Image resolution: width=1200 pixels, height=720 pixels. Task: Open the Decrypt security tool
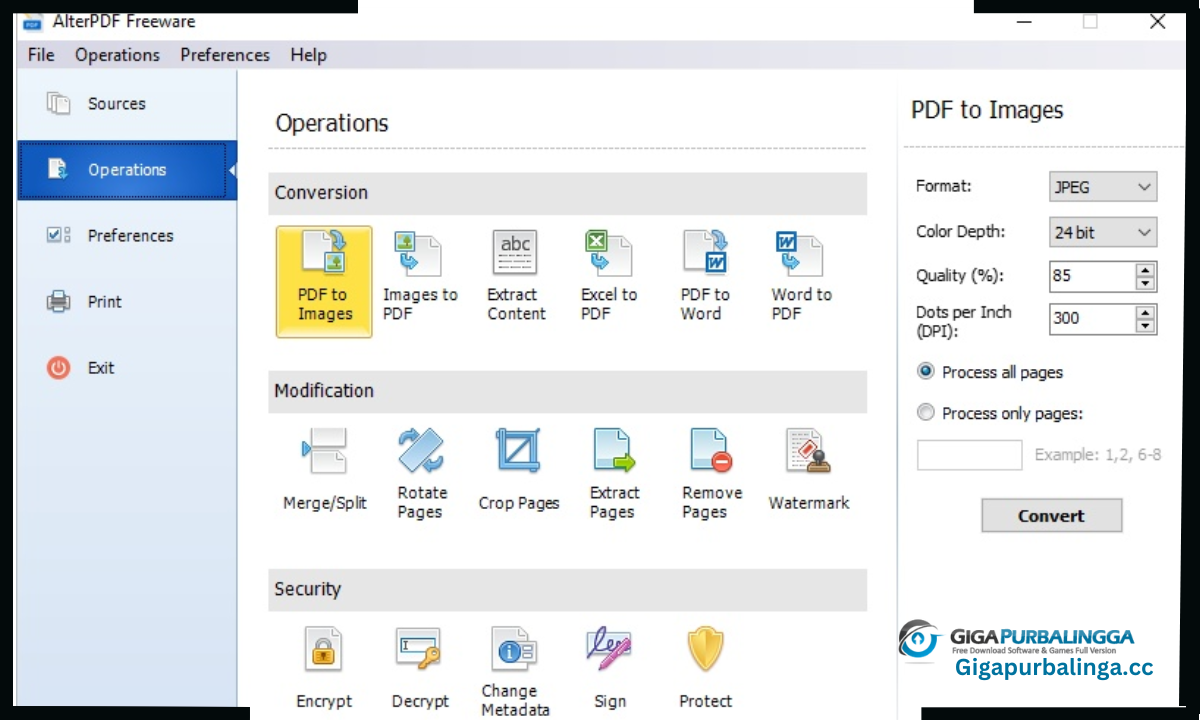[x=420, y=668]
